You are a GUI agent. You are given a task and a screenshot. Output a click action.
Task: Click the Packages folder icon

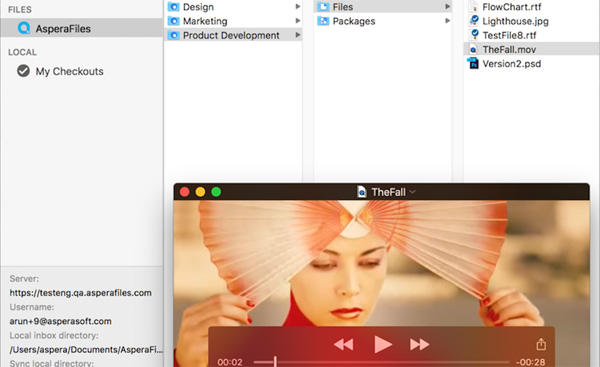coord(323,21)
